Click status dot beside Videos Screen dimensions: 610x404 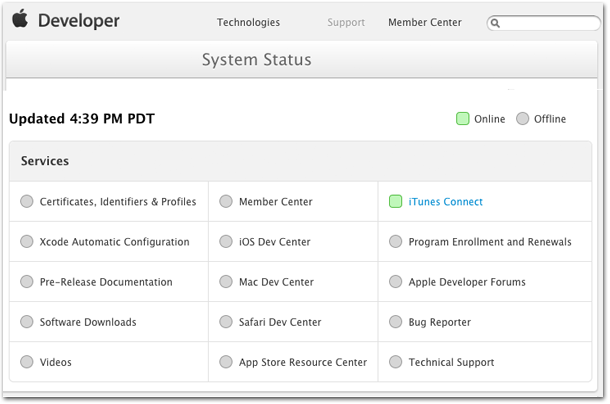click(x=27, y=362)
